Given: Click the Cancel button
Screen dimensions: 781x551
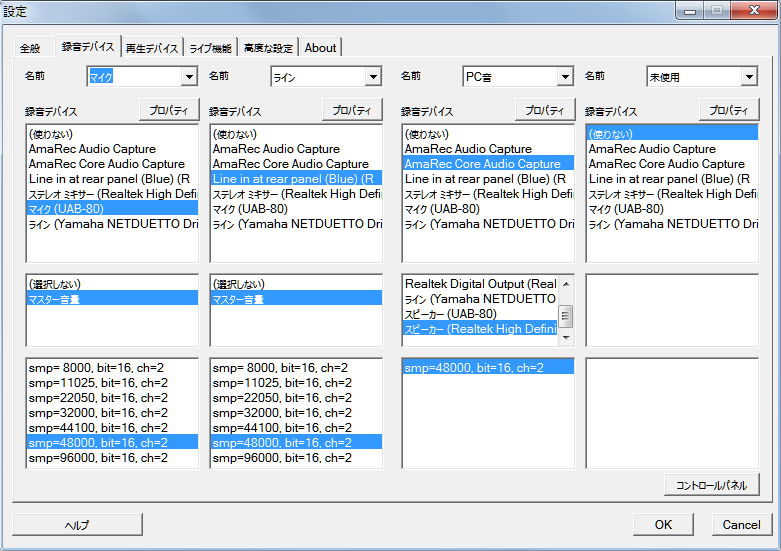Looking at the screenshot, I should click(x=742, y=525).
